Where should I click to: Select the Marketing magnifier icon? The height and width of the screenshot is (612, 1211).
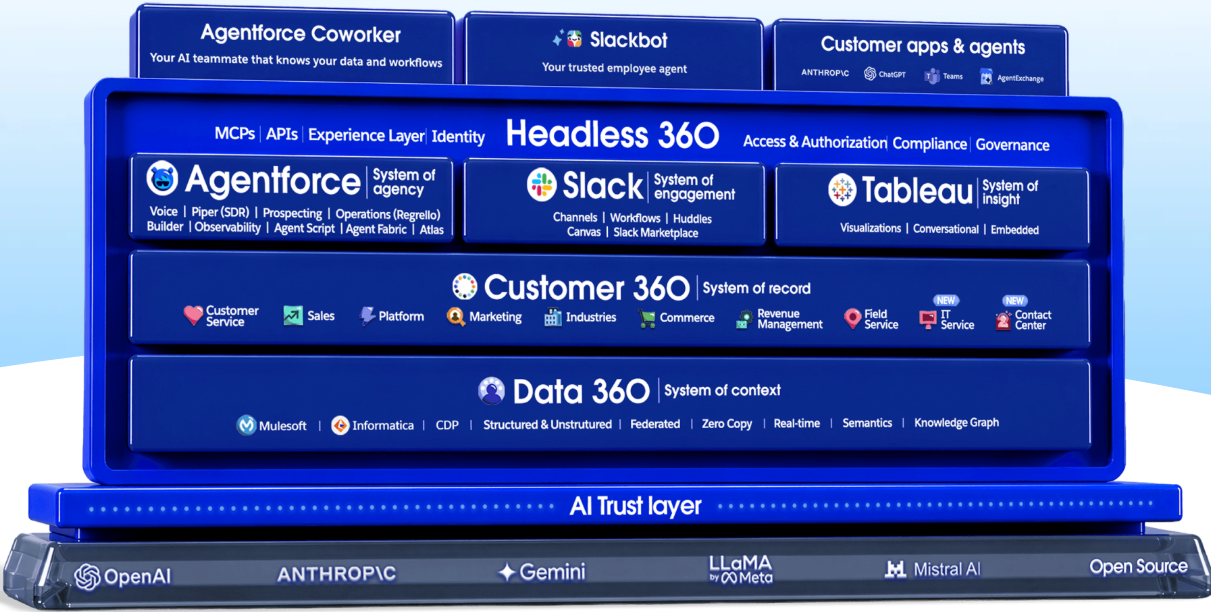(x=456, y=317)
